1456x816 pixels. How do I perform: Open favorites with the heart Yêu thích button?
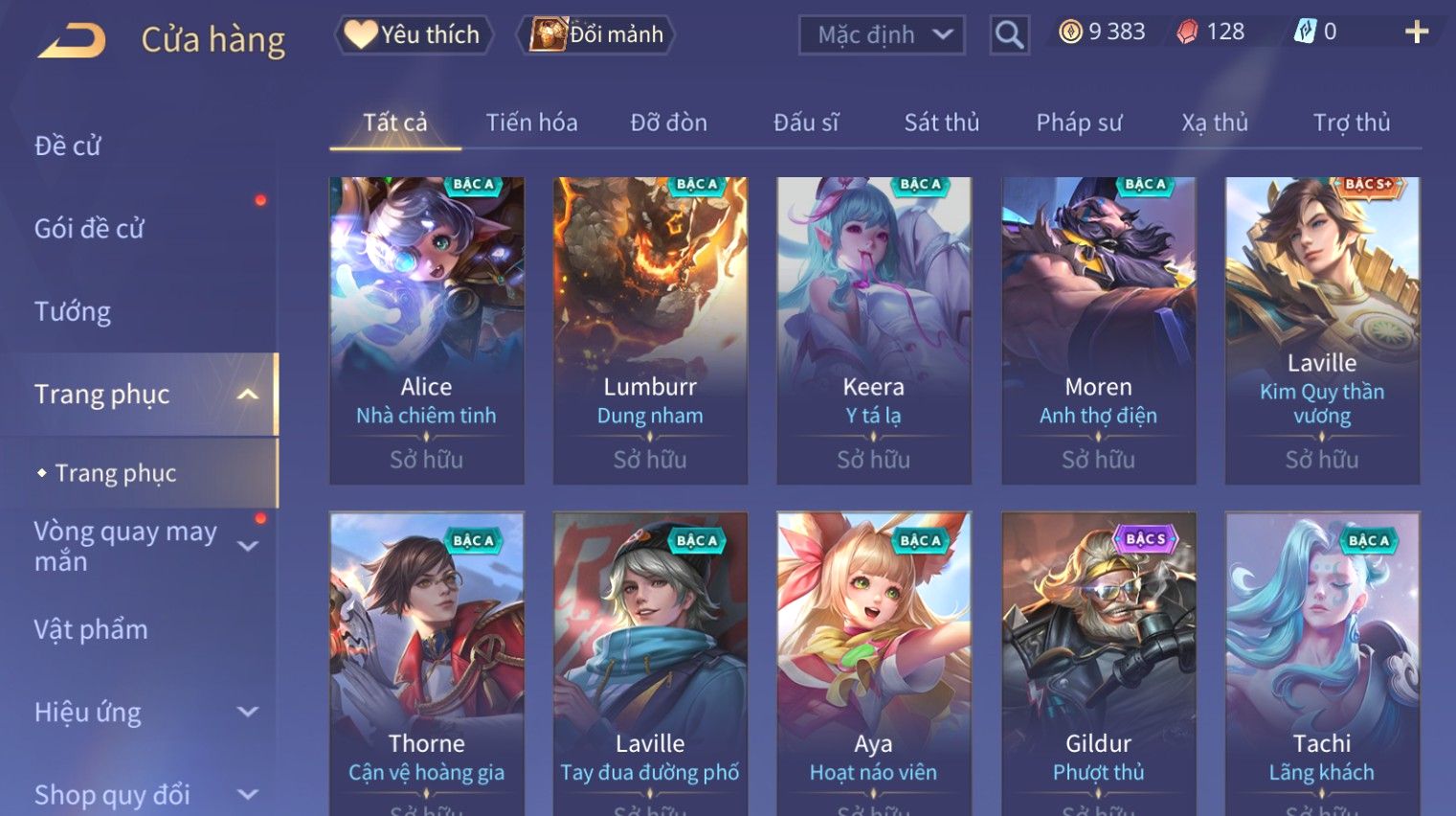pyautogui.click(x=414, y=34)
